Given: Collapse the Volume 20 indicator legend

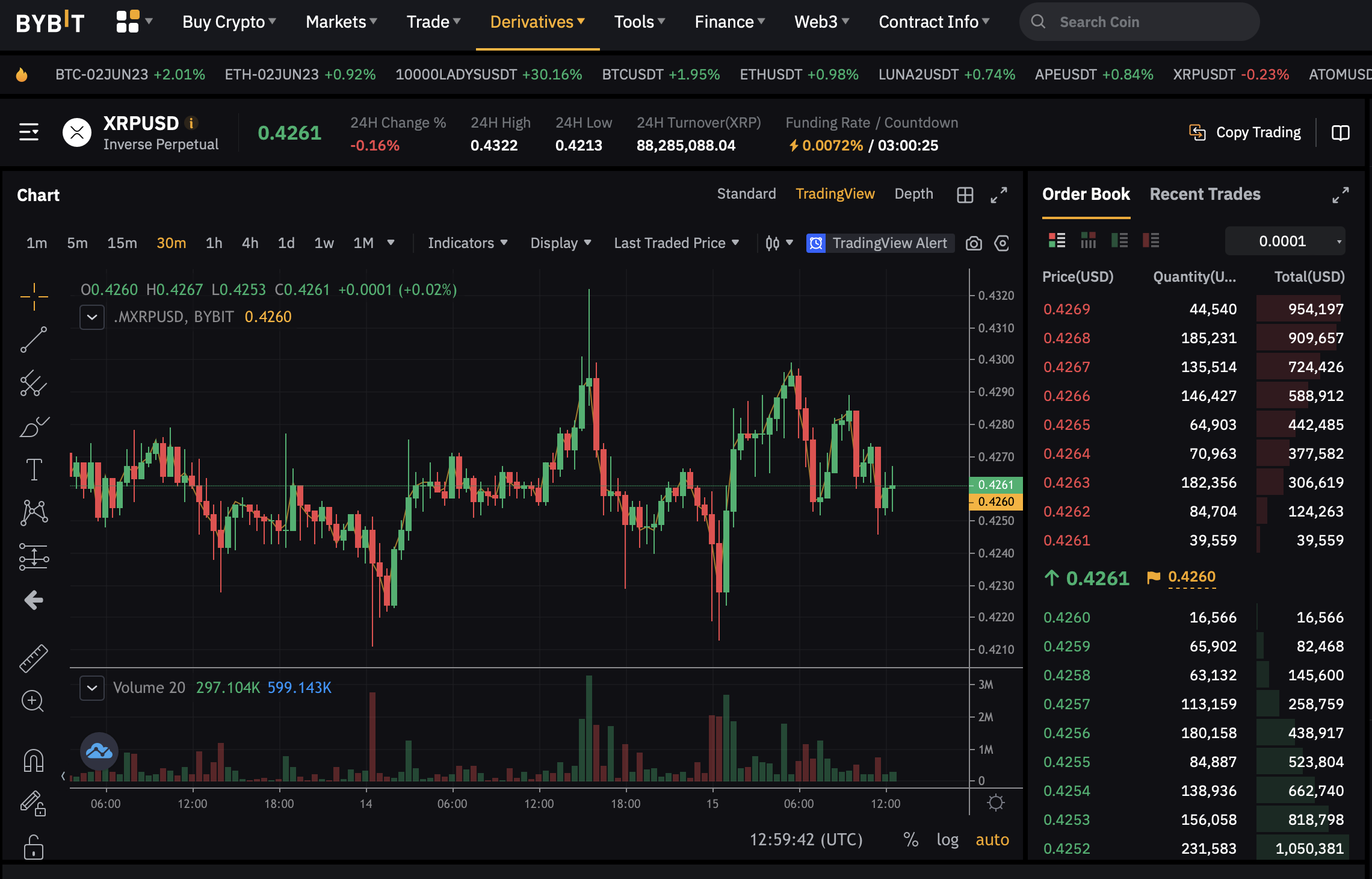Looking at the screenshot, I should 92,688.
